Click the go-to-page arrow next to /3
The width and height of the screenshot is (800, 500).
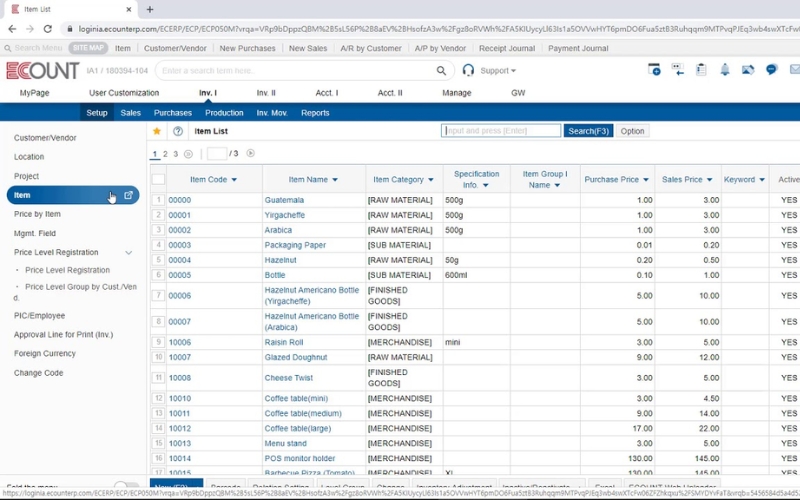pyautogui.click(x=251, y=153)
